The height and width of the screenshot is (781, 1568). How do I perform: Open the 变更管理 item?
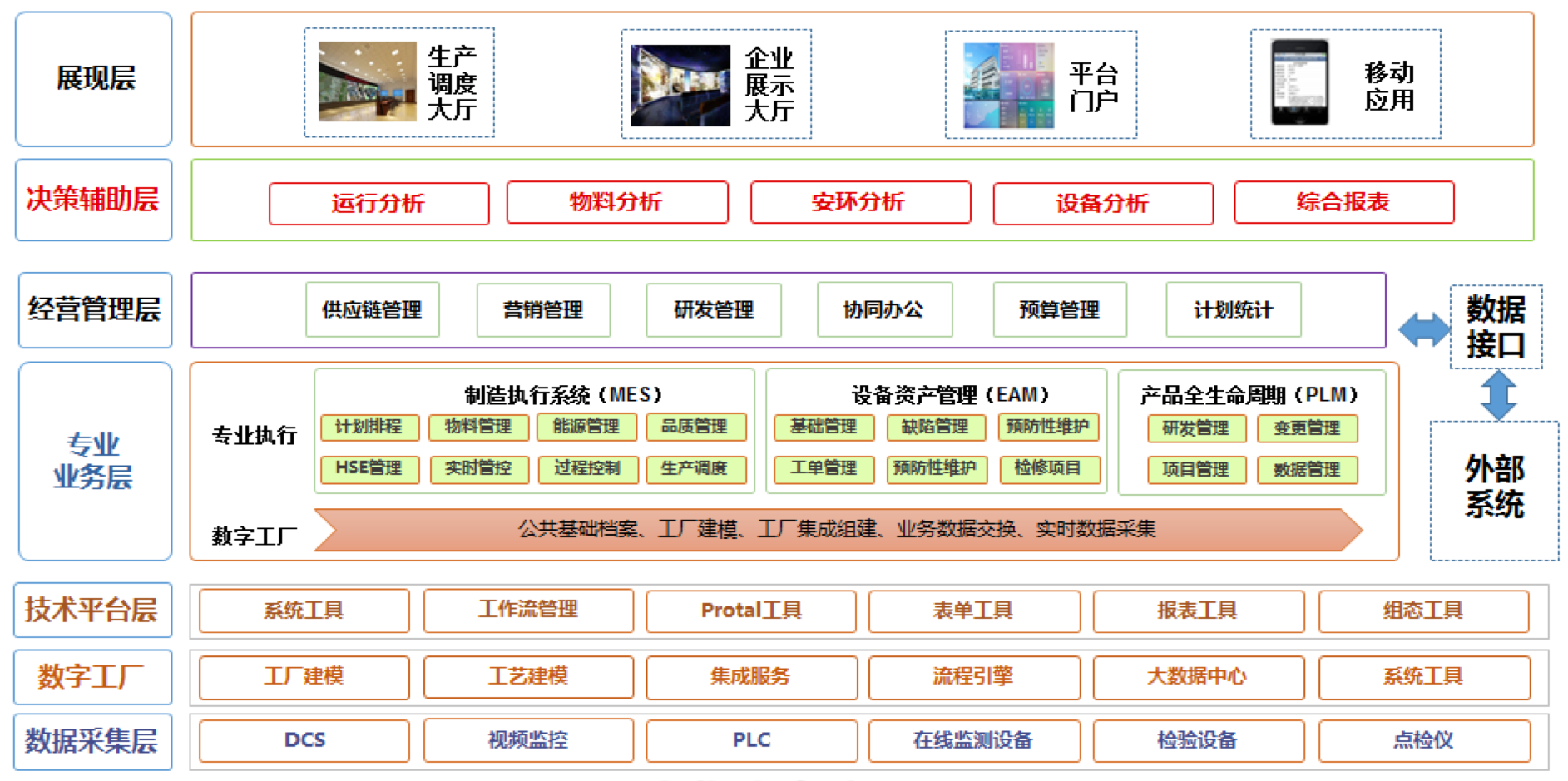point(1308,428)
